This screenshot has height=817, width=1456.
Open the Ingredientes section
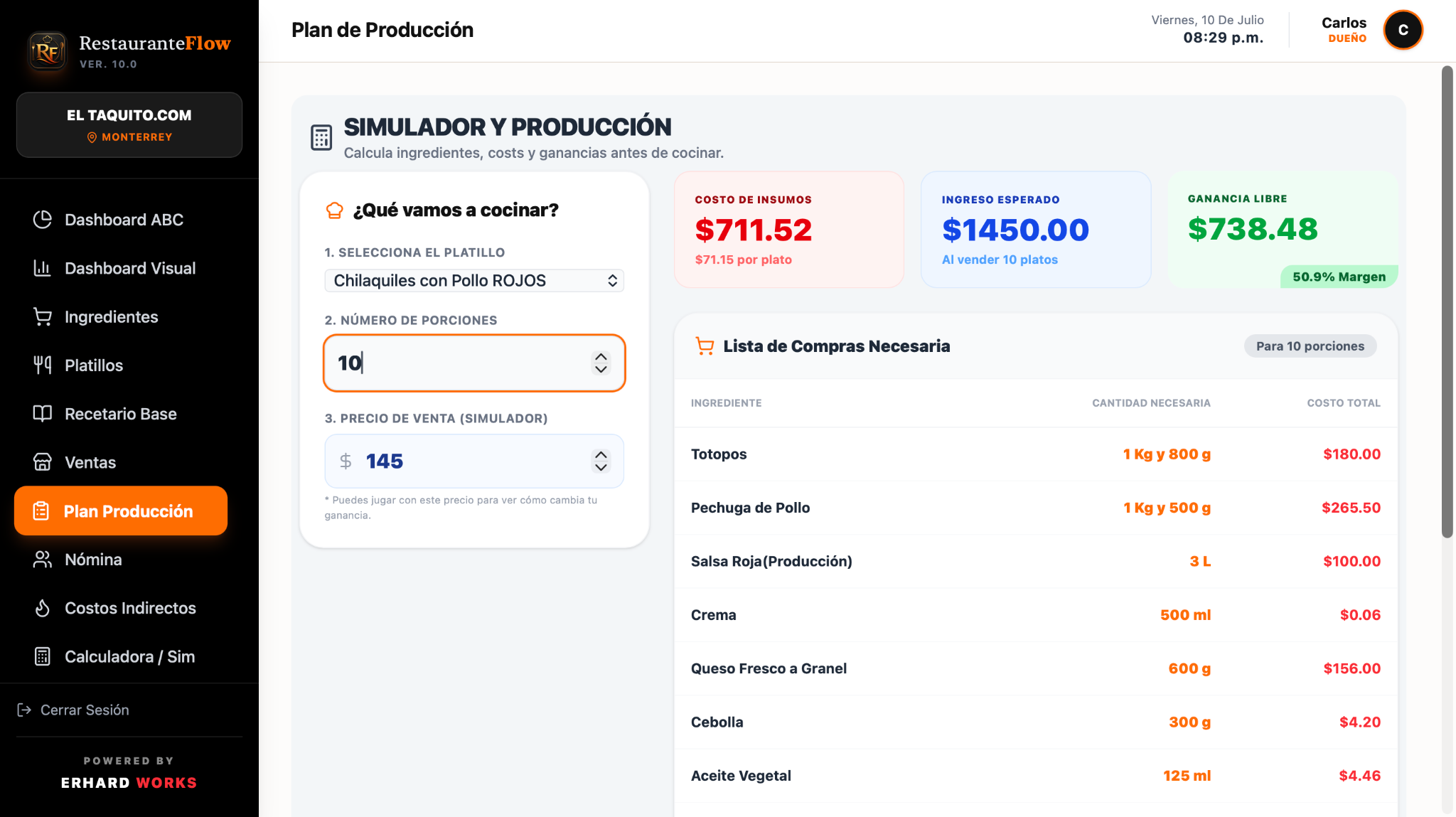pos(121,317)
